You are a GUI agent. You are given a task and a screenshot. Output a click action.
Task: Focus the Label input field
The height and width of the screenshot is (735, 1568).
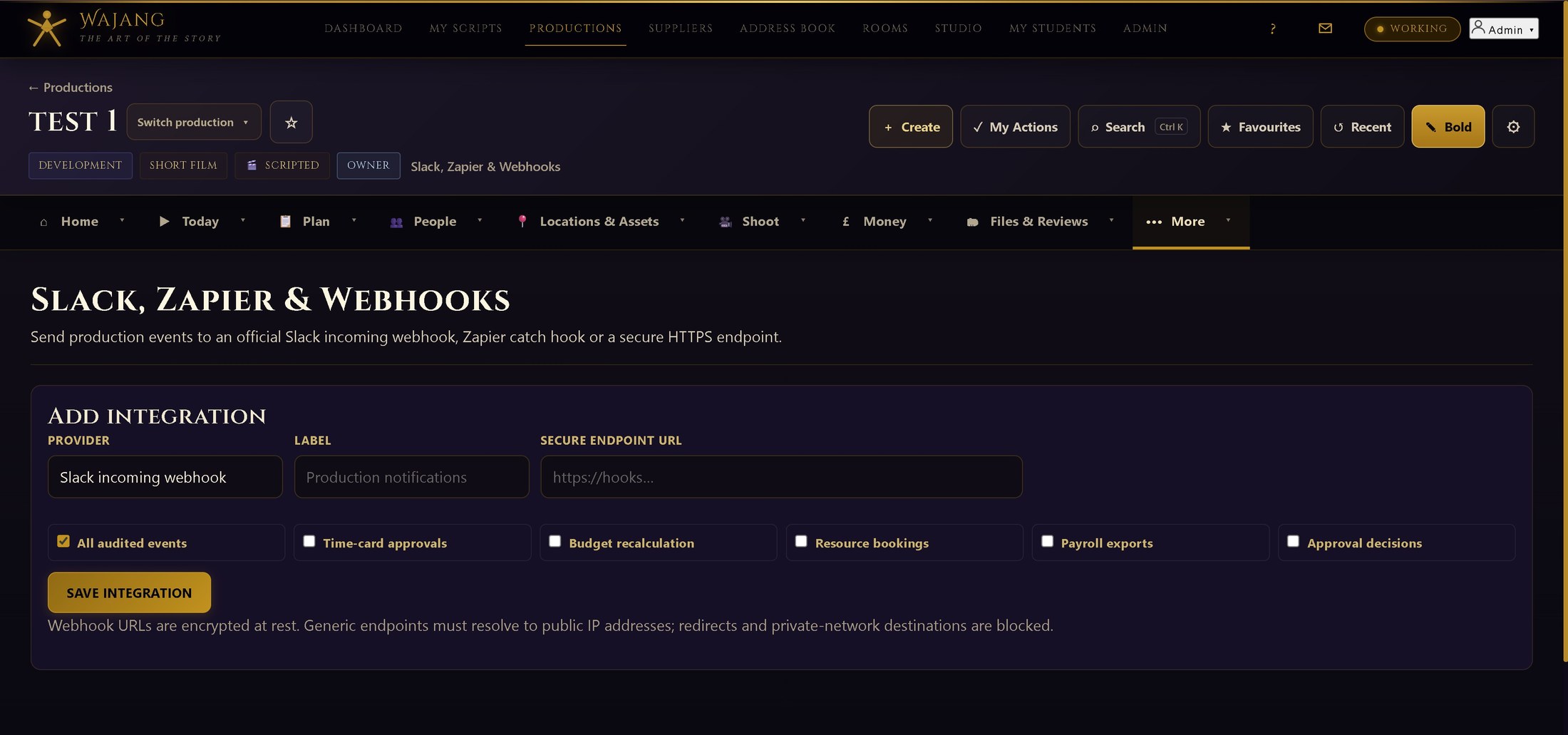[412, 477]
